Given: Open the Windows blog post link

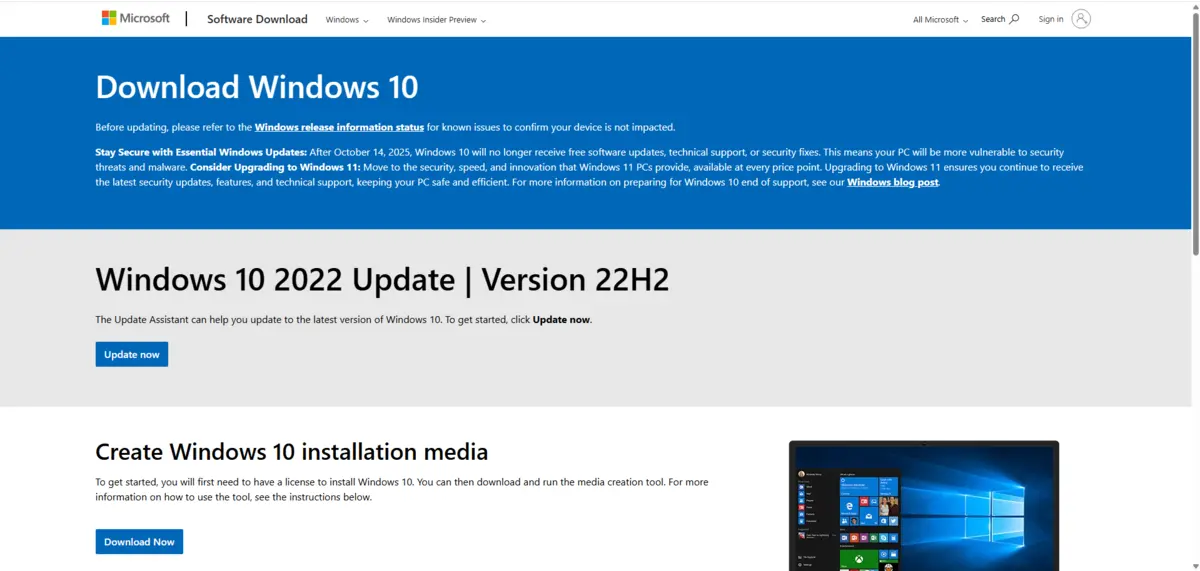Looking at the screenshot, I should click(x=893, y=182).
